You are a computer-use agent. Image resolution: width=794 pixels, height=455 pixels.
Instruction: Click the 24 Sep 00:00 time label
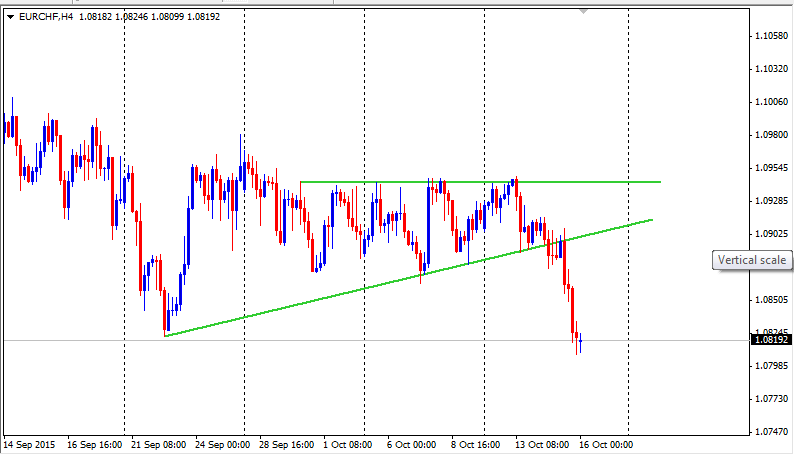(x=222, y=445)
